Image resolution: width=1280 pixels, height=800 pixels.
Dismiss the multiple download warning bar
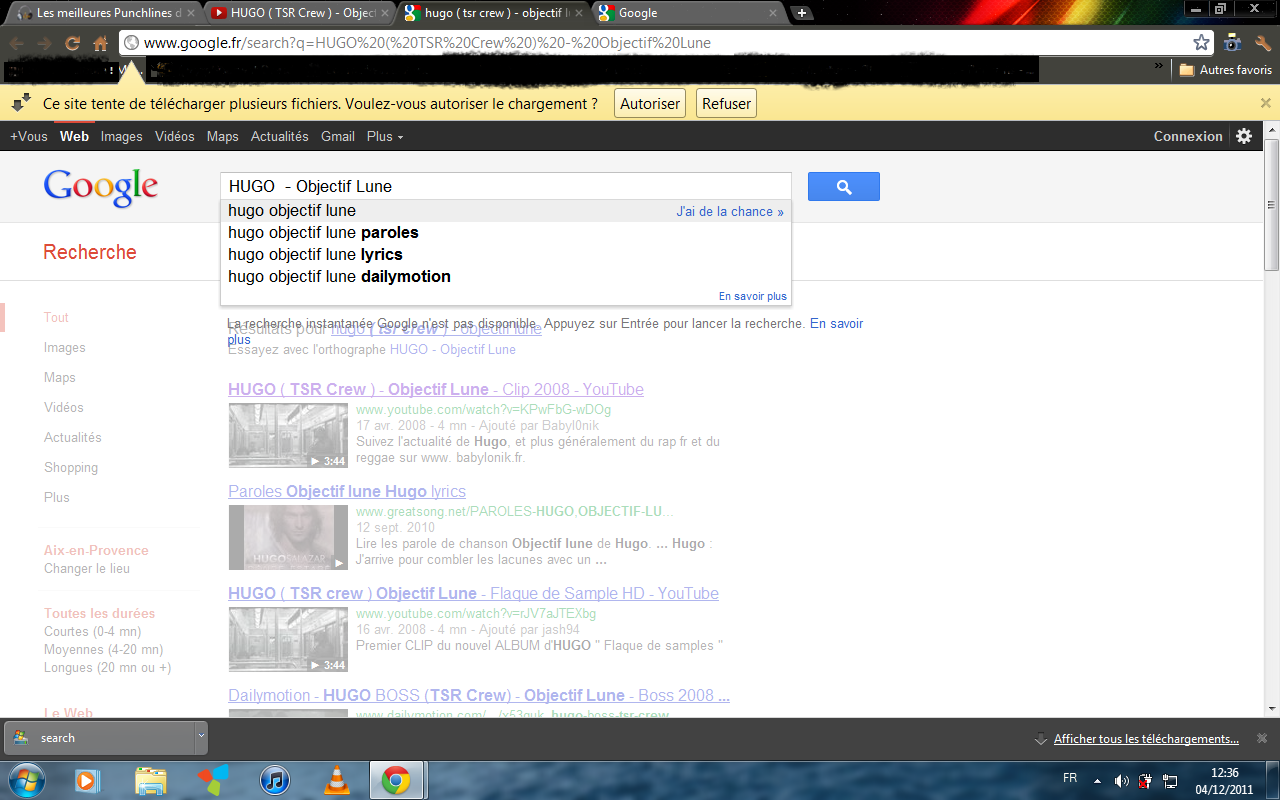(1265, 103)
